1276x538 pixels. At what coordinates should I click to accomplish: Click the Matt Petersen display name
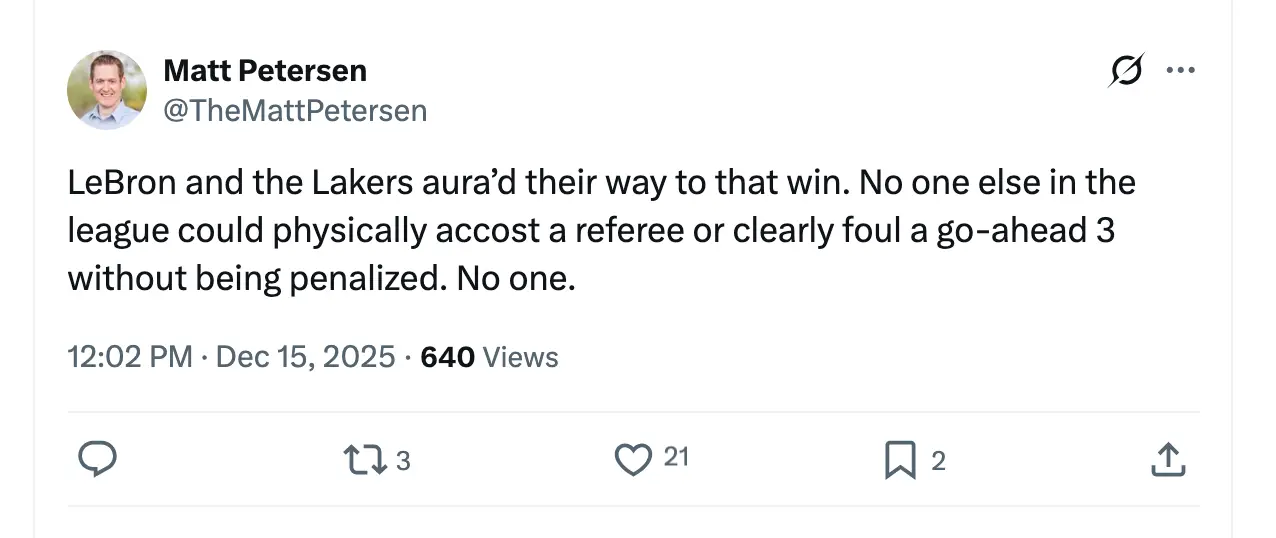click(x=265, y=71)
